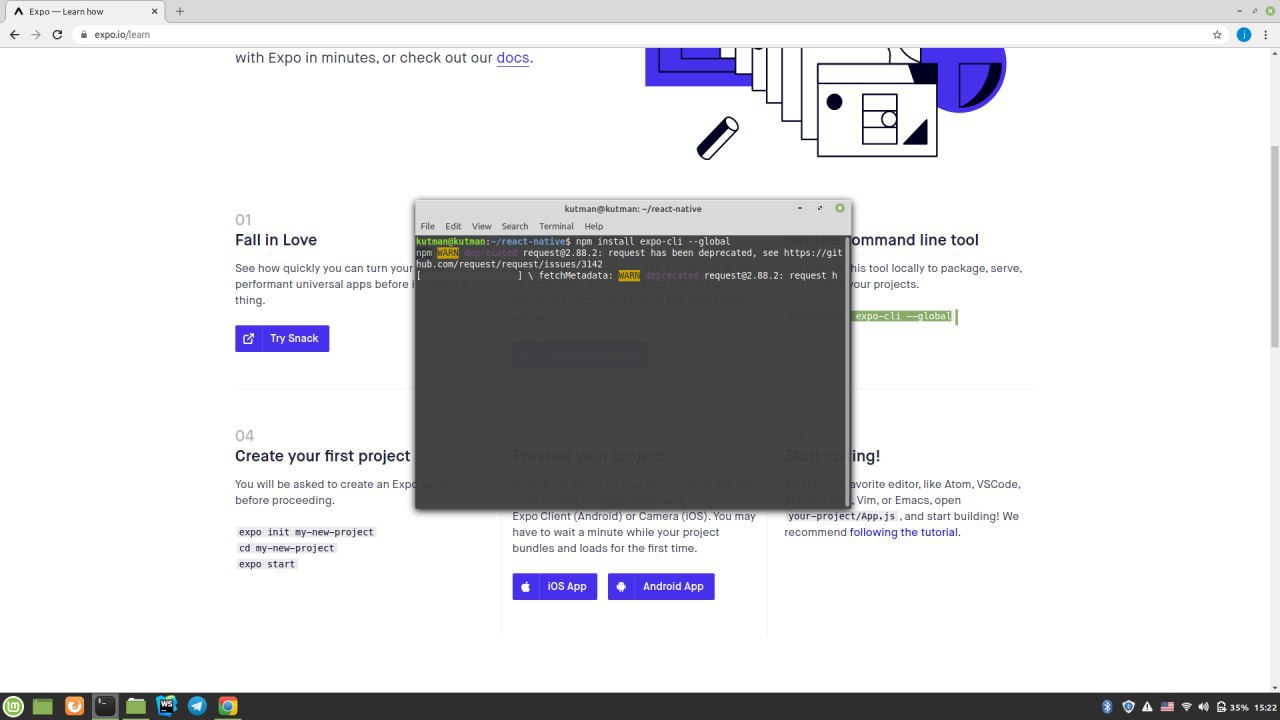Screen dimensions: 1280x720
Task: Click the terminal window scrollbar
Action: [x=847, y=372]
